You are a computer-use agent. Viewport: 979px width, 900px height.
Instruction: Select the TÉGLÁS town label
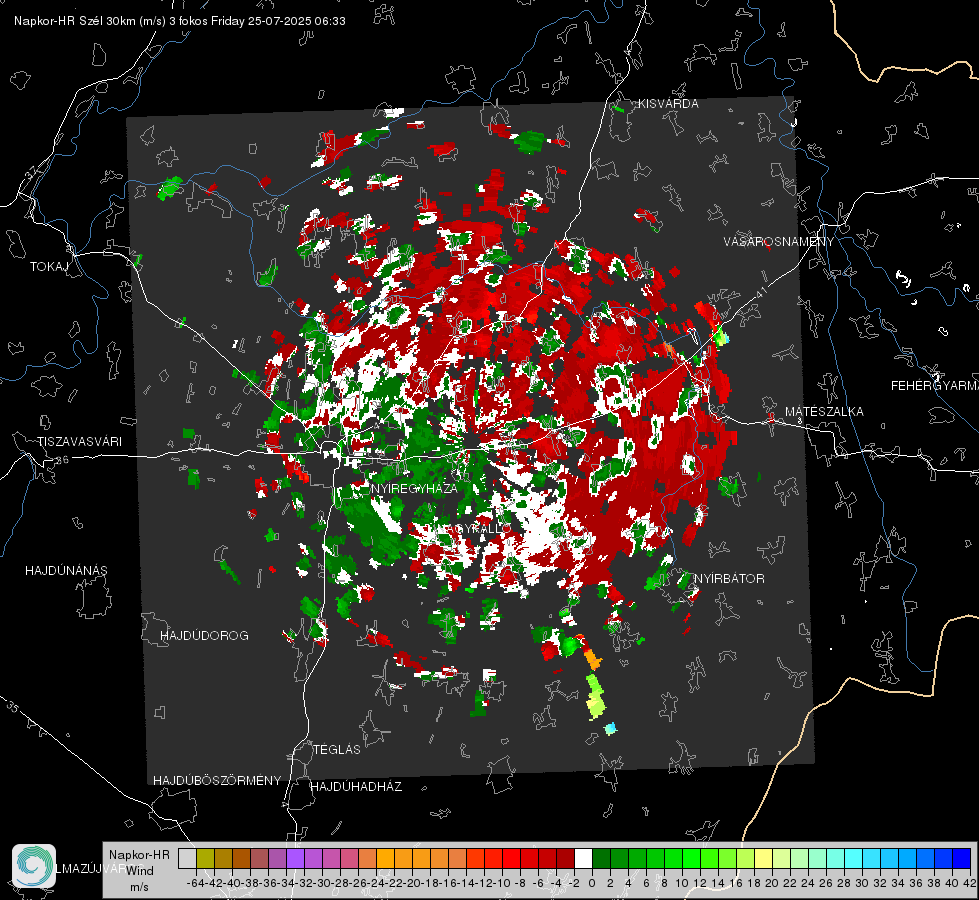click(337, 750)
